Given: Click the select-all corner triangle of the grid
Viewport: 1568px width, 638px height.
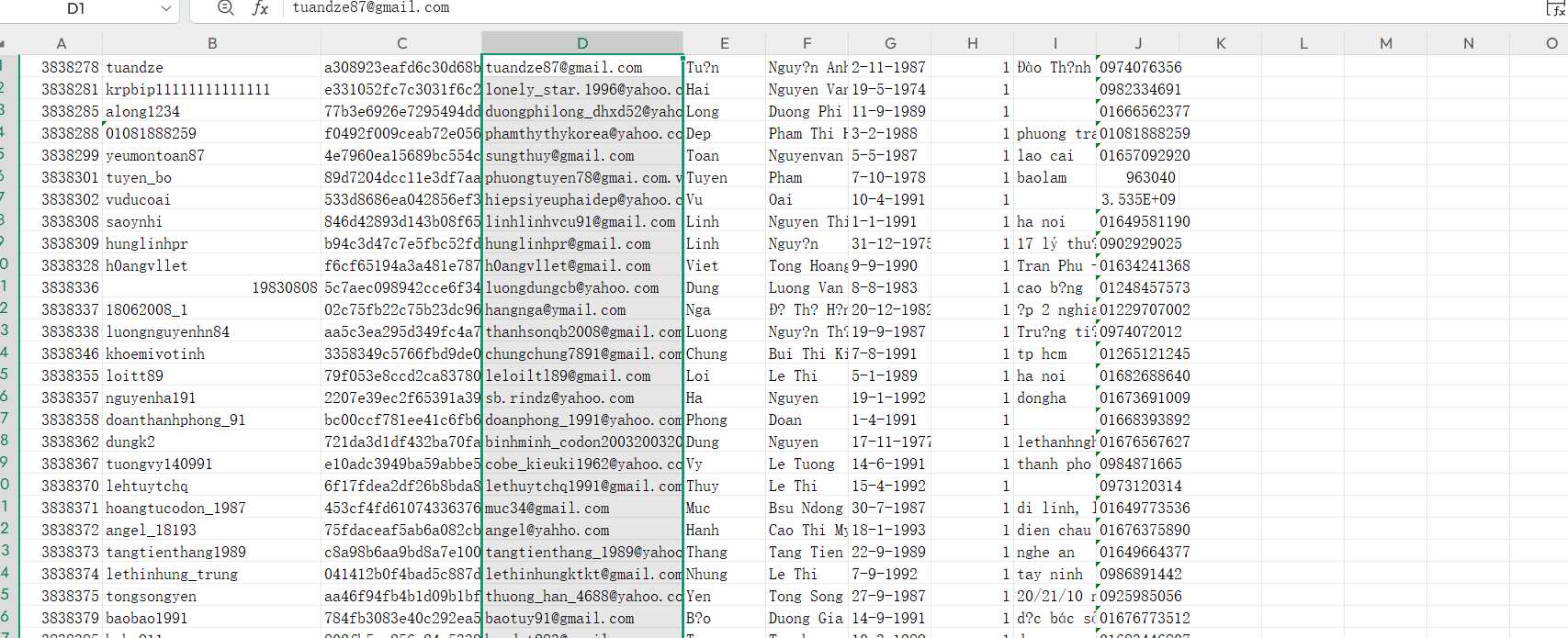Looking at the screenshot, I should [4, 43].
